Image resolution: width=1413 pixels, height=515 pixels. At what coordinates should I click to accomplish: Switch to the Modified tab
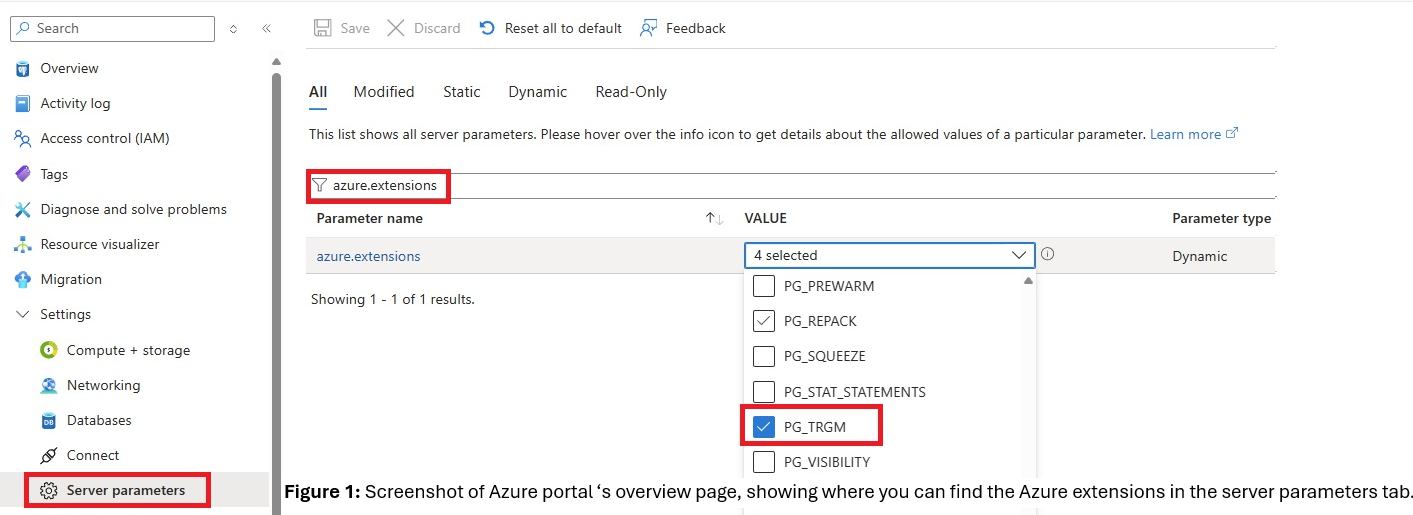pos(383,92)
